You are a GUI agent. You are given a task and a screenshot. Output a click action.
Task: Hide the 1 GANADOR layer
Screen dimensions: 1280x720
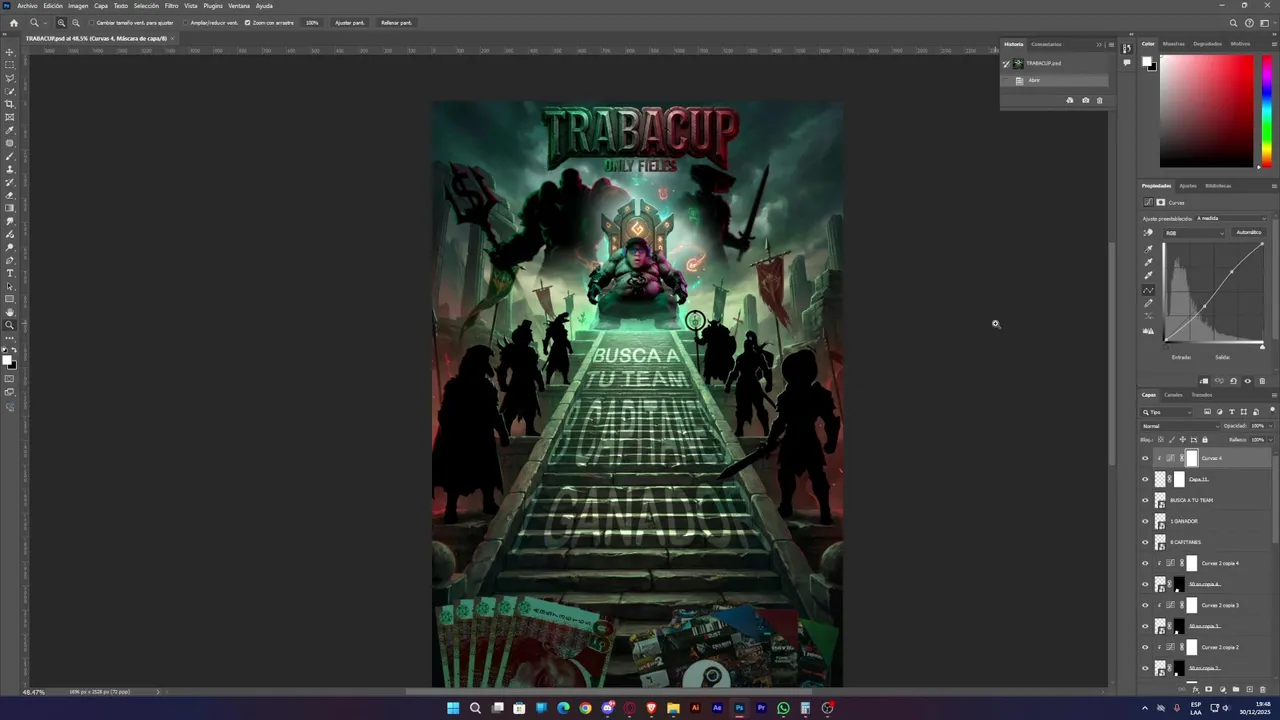coord(1146,521)
